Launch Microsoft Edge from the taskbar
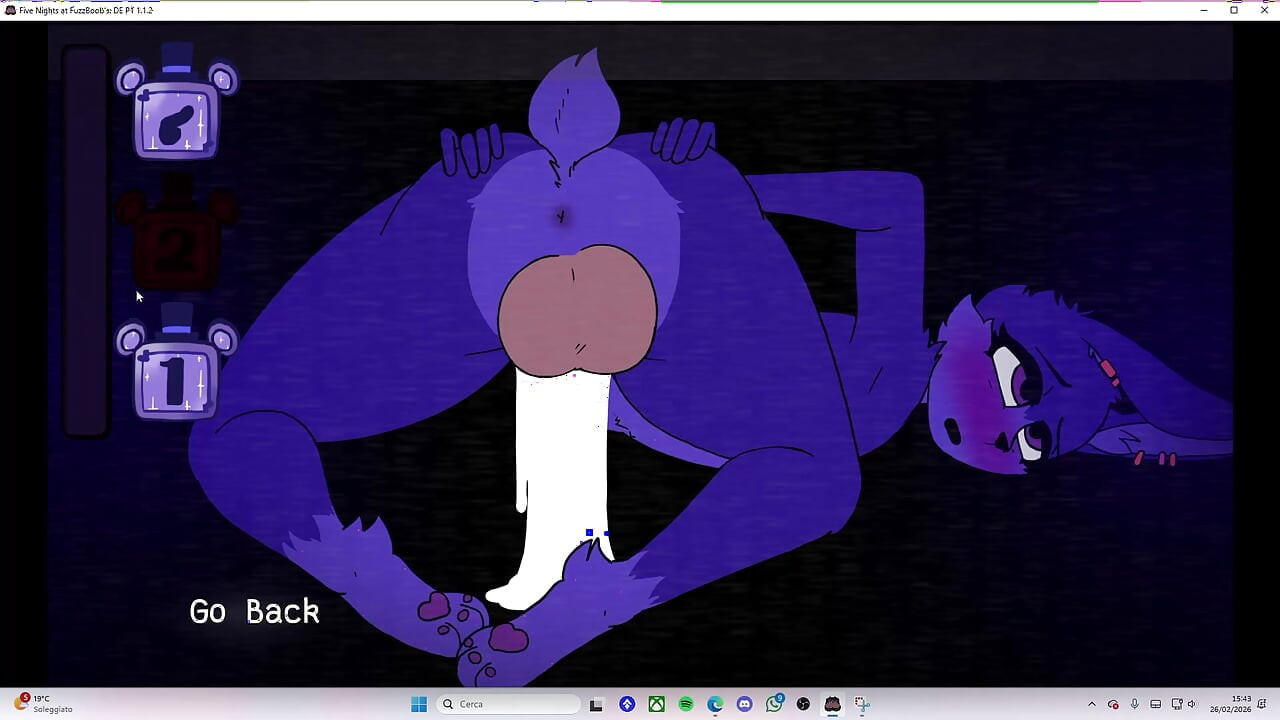The width and height of the screenshot is (1280, 720). pyautogui.click(x=714, y=703)
